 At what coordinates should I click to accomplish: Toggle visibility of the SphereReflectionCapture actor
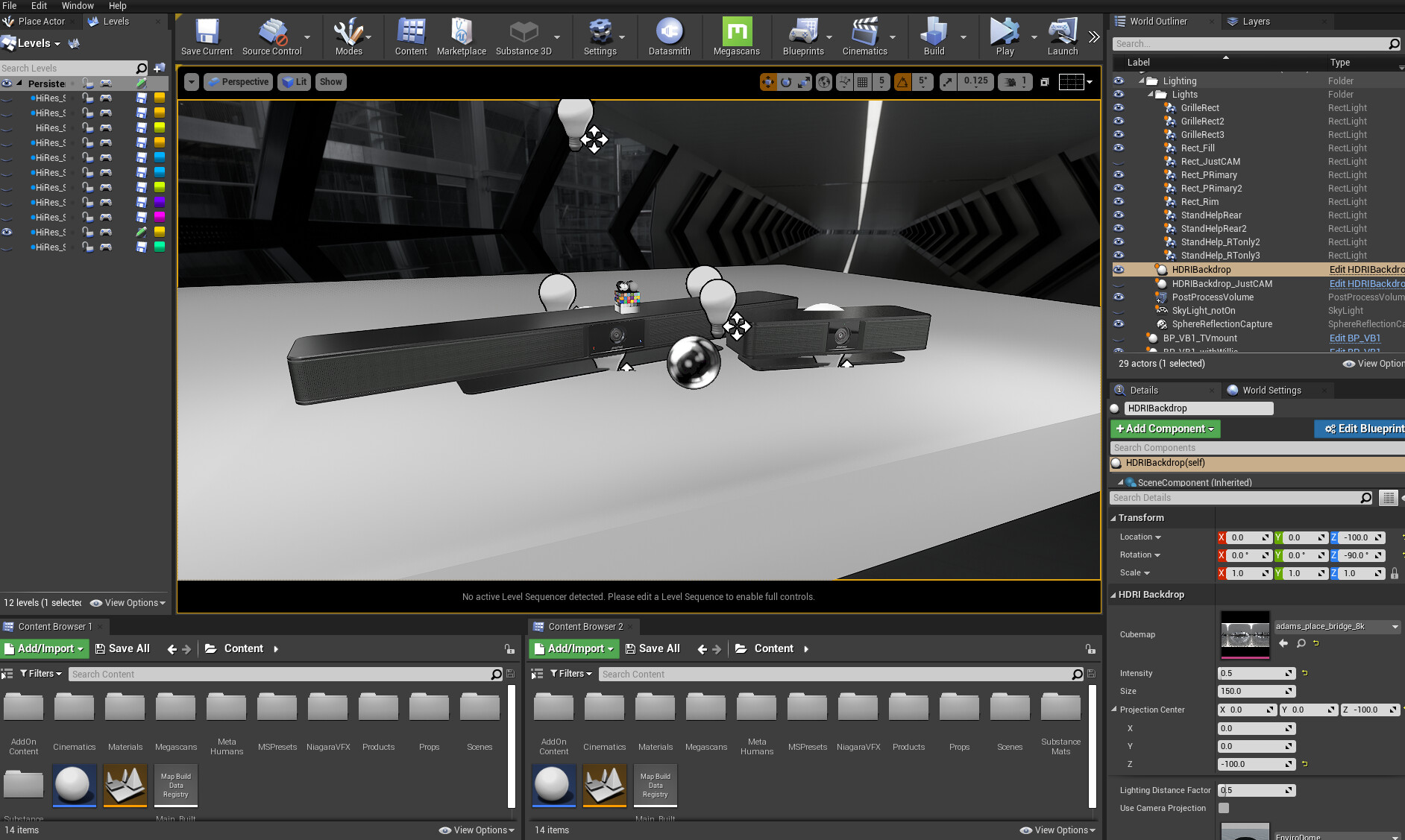[x=1119, y=324]
